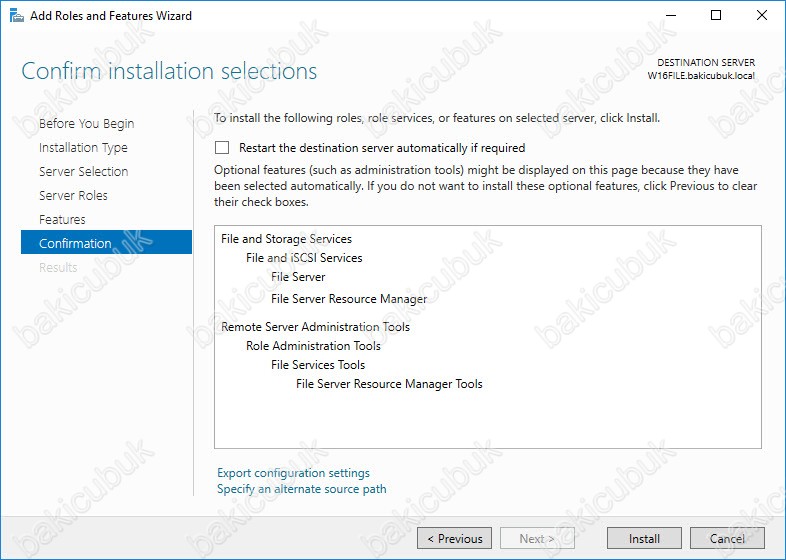Enable restart destination server automatically checkbox
Image resolution: width=786 pixels, height=560 pixels.
click(x=222, y=147)
